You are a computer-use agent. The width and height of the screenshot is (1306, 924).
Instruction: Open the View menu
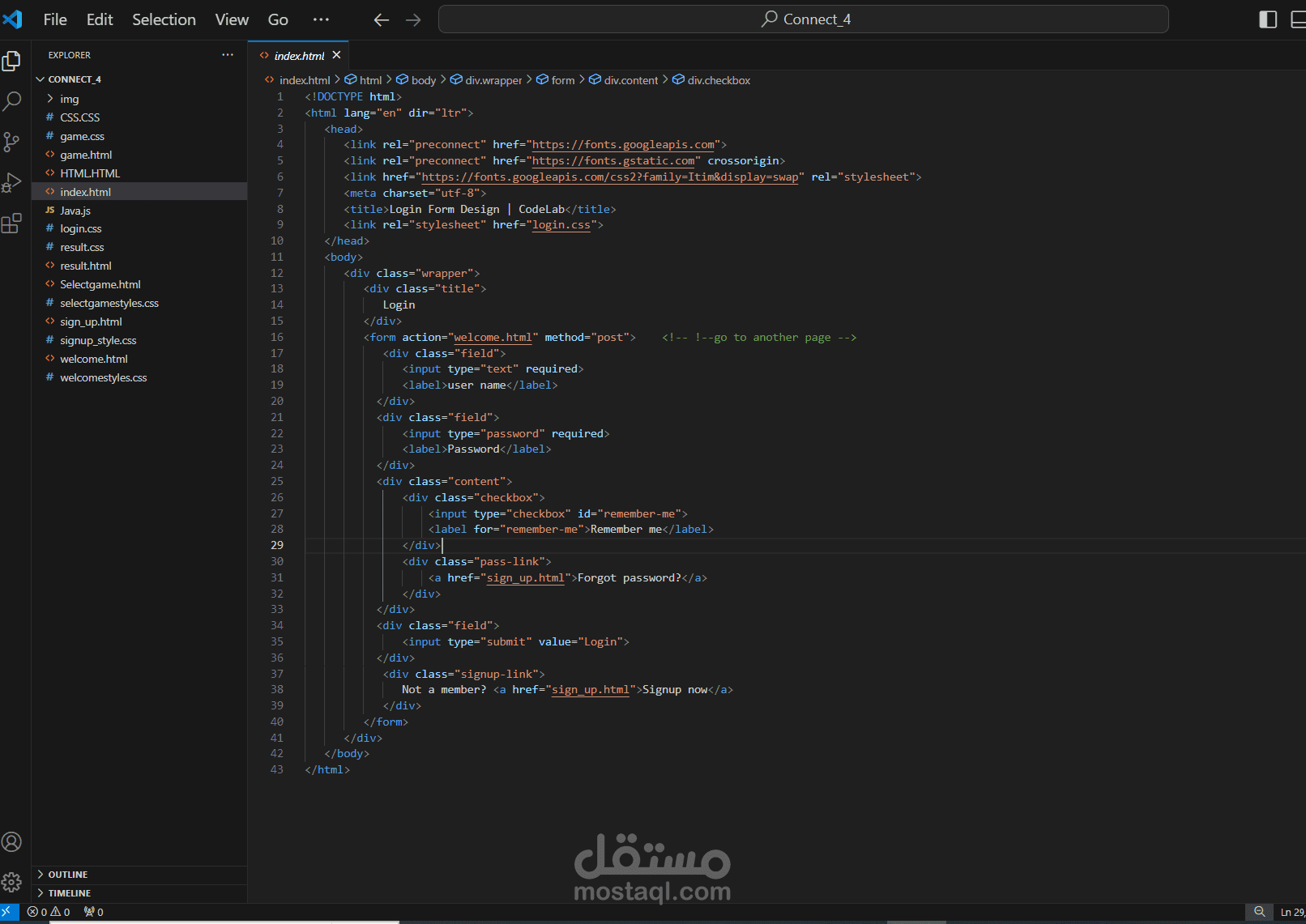click(232, 19)
